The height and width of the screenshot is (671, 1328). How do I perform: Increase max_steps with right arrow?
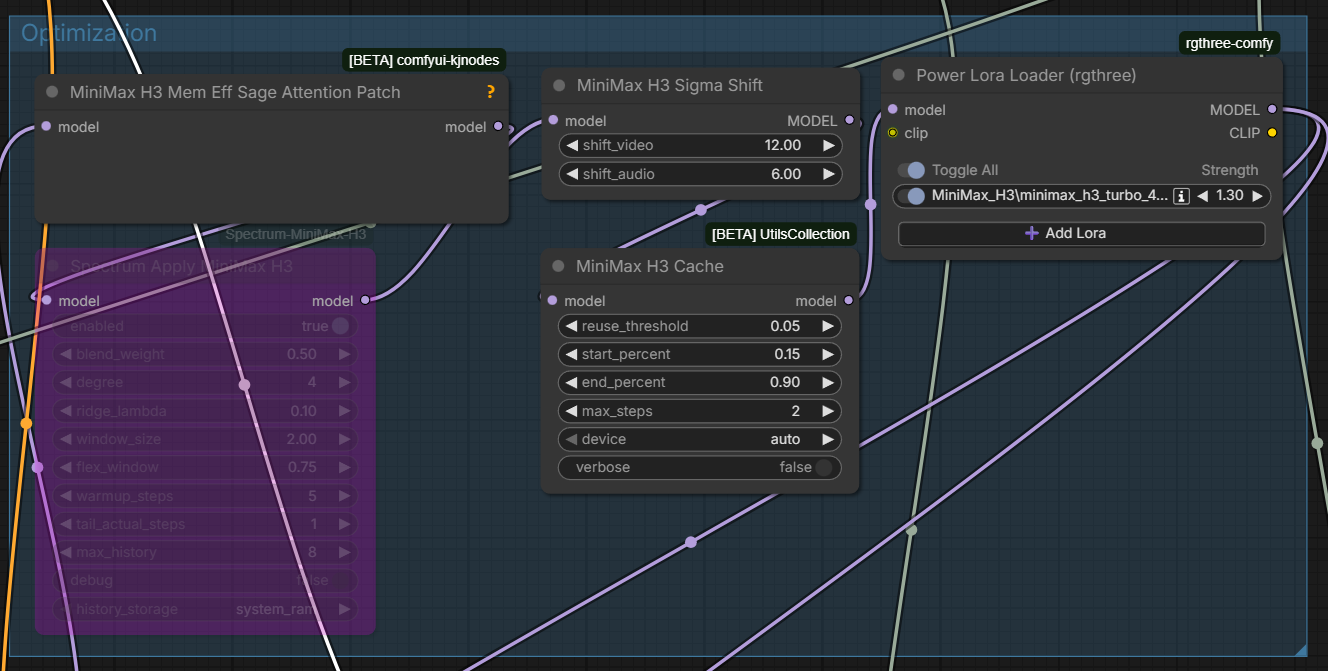(x=828, y=411)
